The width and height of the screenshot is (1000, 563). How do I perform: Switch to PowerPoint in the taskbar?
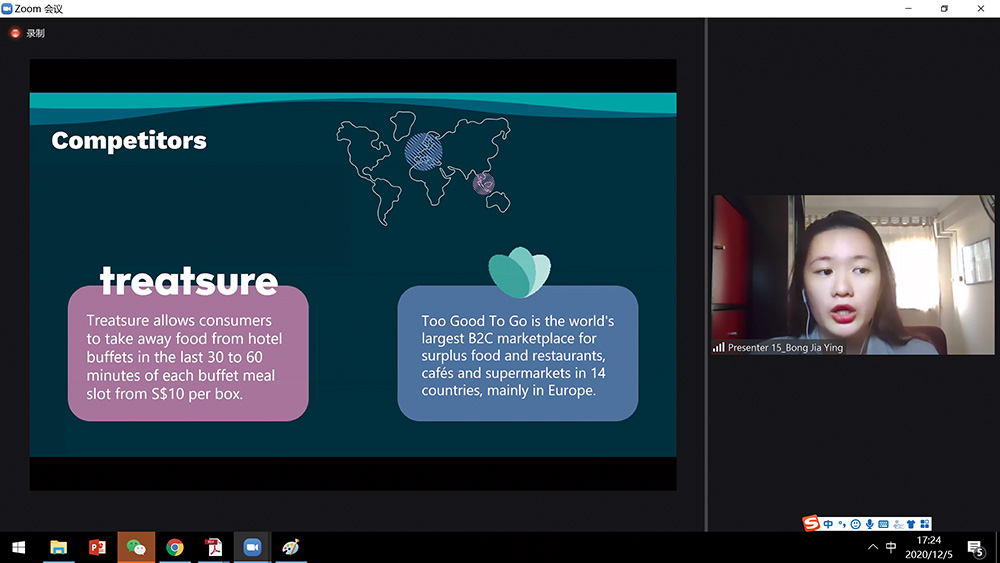click(x=98, y=548)
